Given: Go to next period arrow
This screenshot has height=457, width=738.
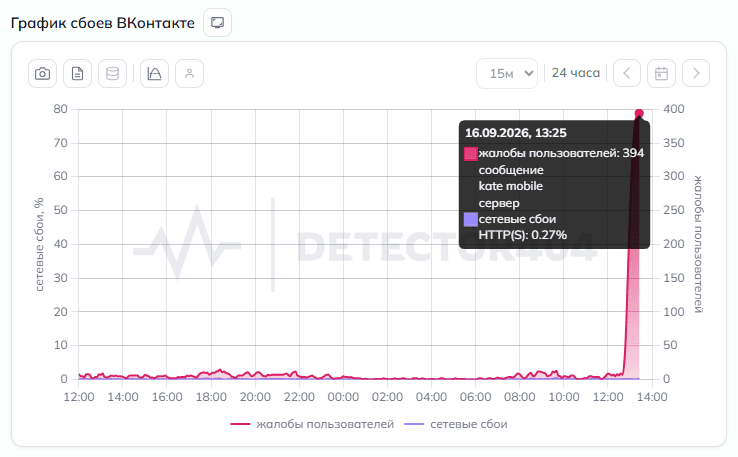Looking at the screenshot, I should [696, 73].
